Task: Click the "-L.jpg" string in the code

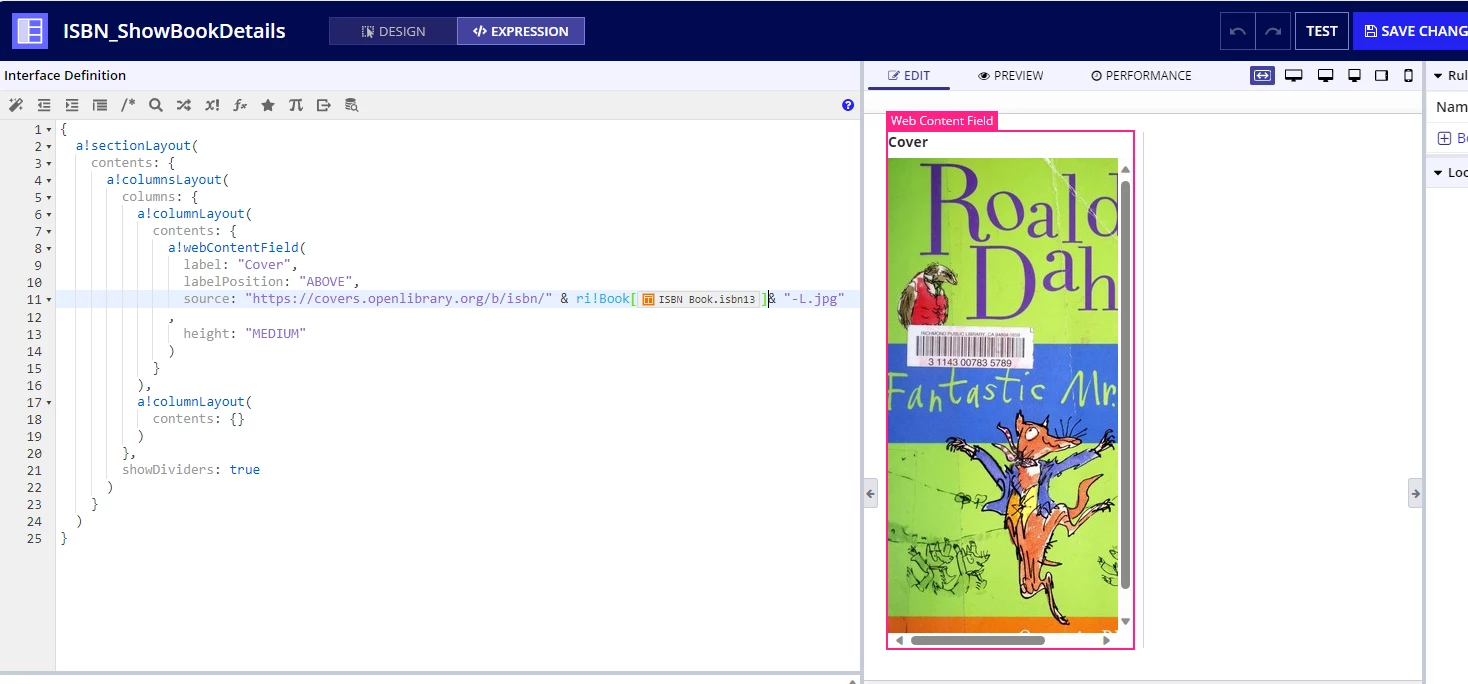Action: [x=814, y=299]
